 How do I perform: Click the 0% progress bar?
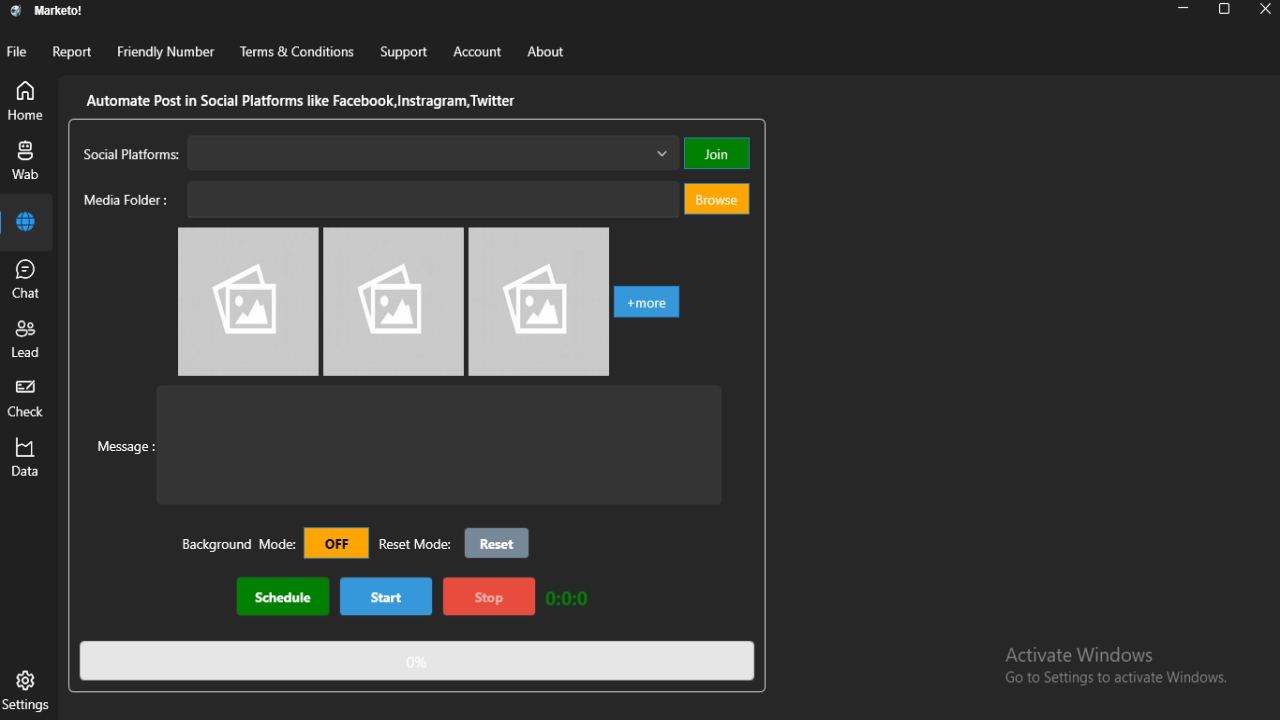[x=416, y=660]
